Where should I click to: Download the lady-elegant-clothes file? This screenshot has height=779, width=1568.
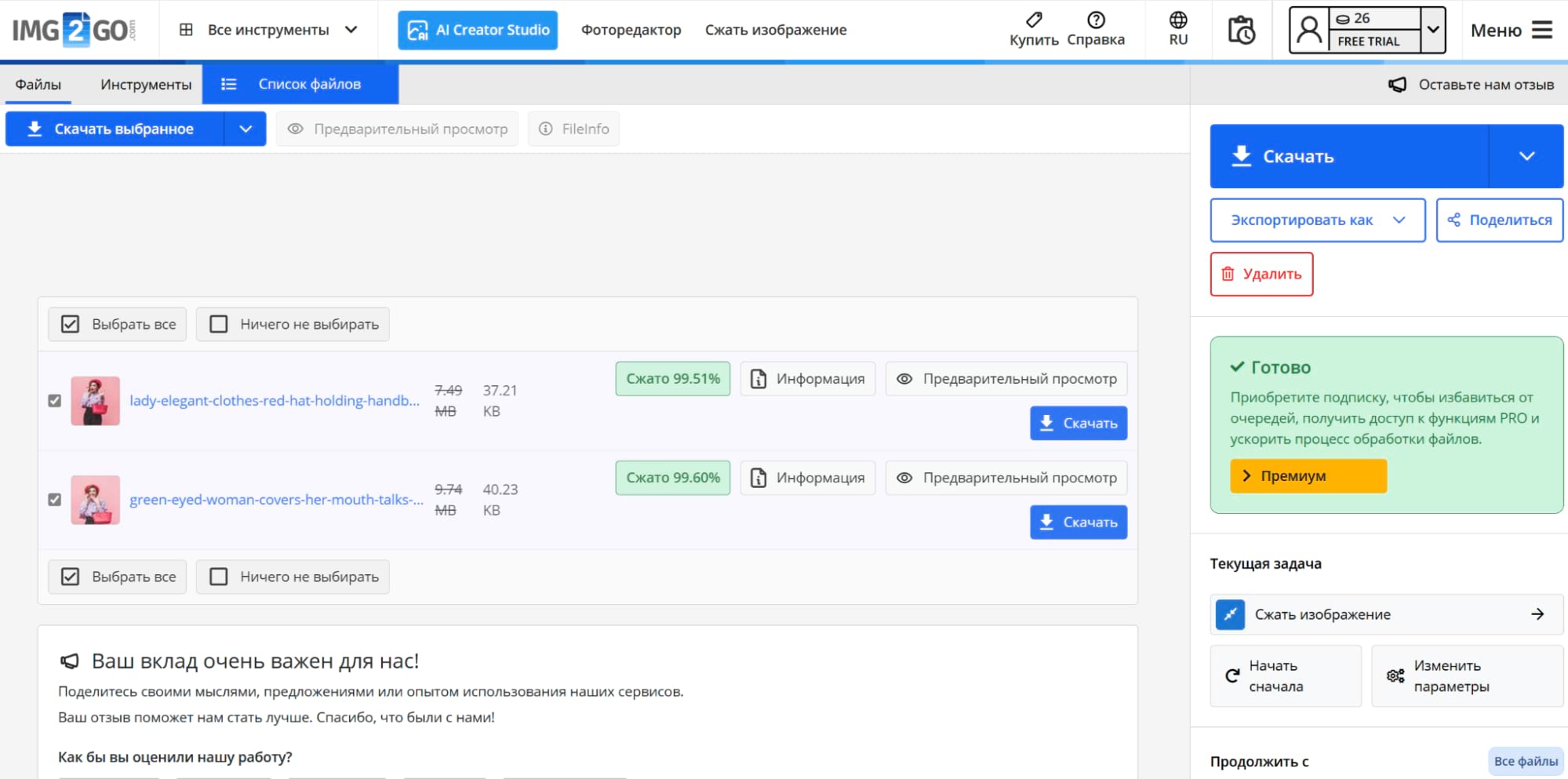pos(1079,423)
